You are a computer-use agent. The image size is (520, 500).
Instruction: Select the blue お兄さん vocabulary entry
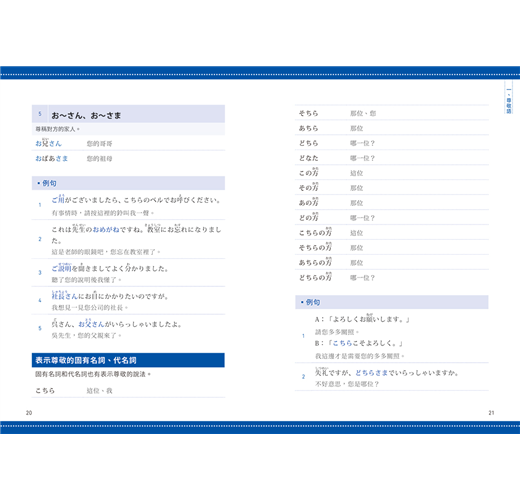pos(49,143)
